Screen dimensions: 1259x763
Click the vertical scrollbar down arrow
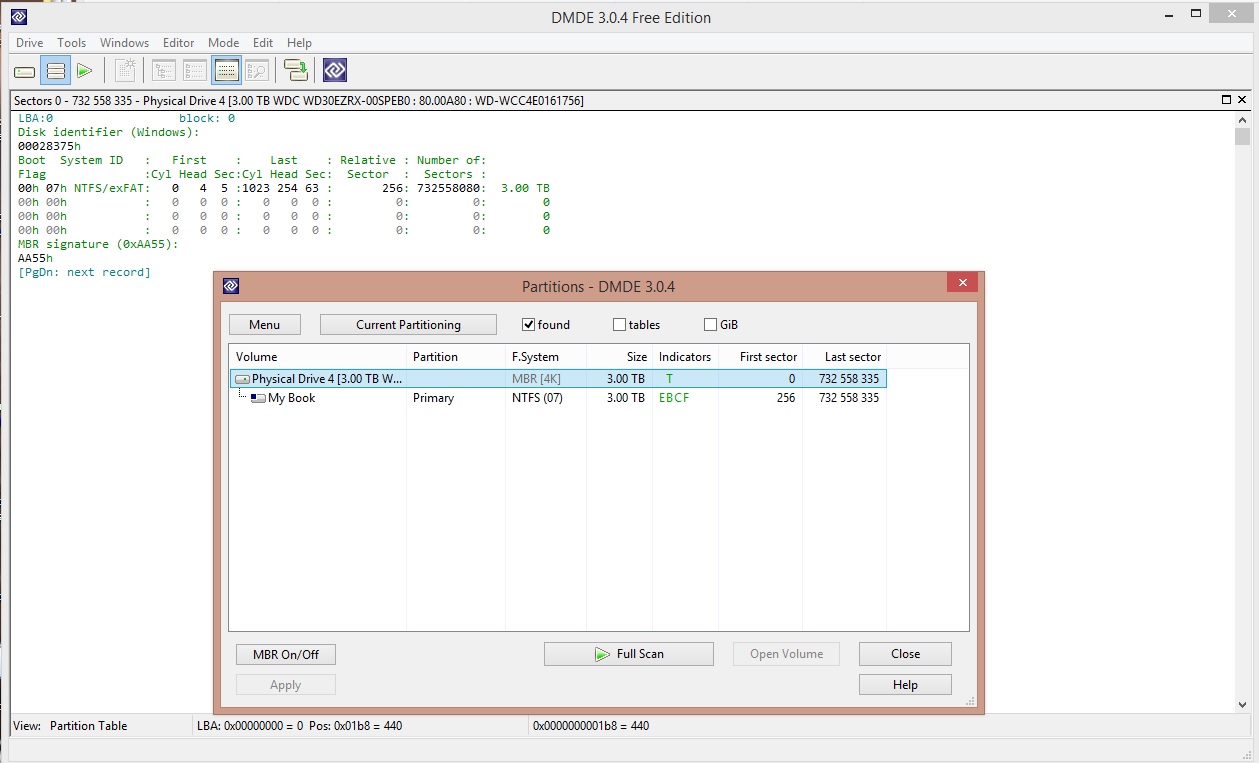tap(1242, 705)
